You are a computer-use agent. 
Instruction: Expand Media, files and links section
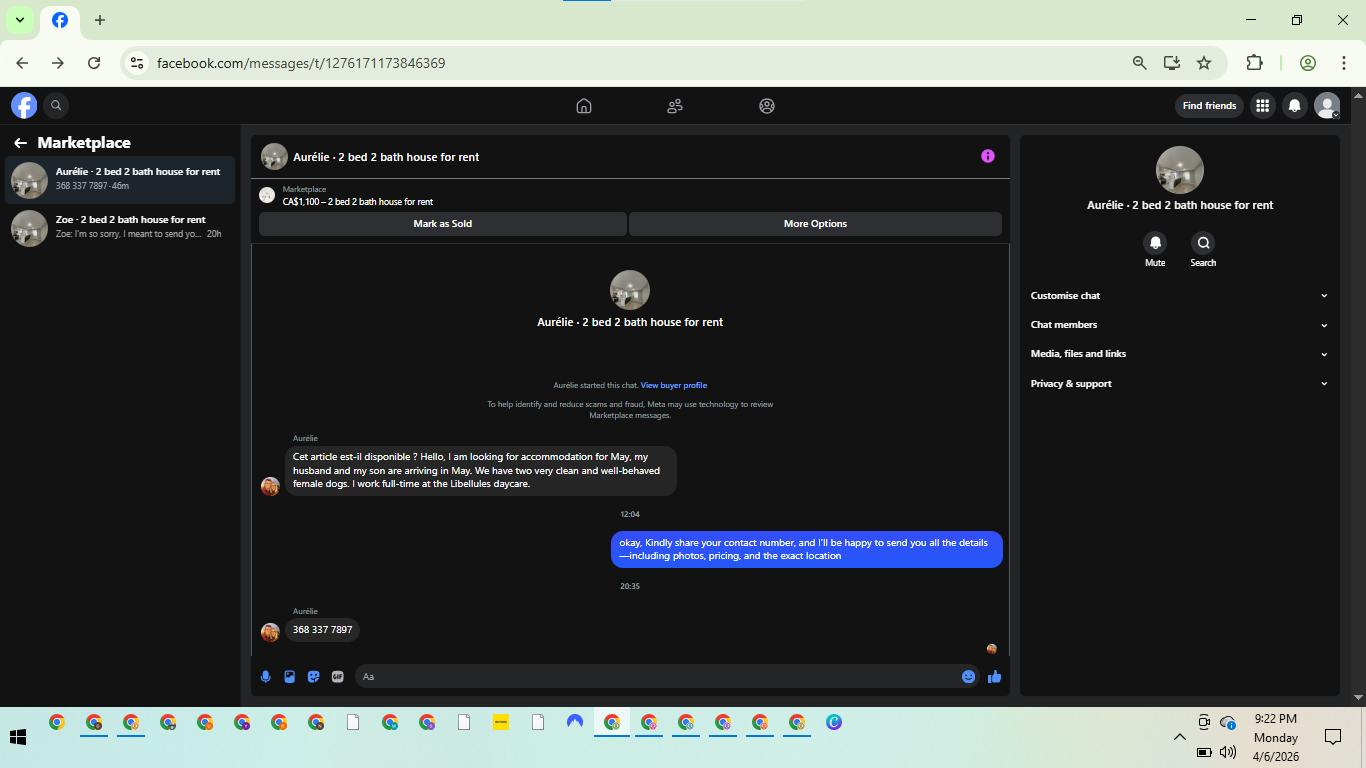1180,354
